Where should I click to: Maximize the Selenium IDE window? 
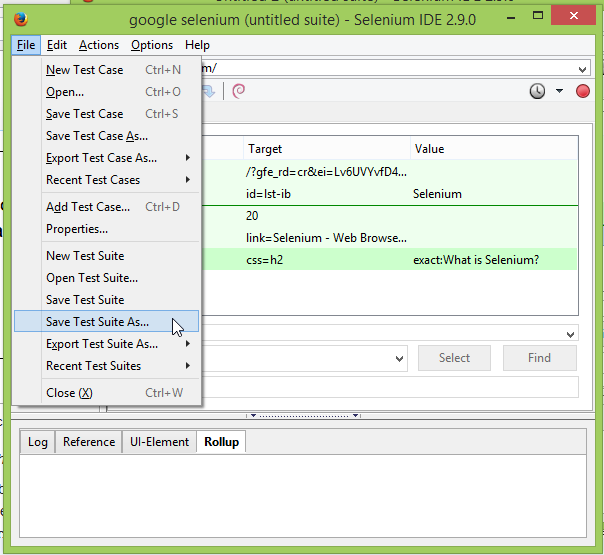(537, 16)
